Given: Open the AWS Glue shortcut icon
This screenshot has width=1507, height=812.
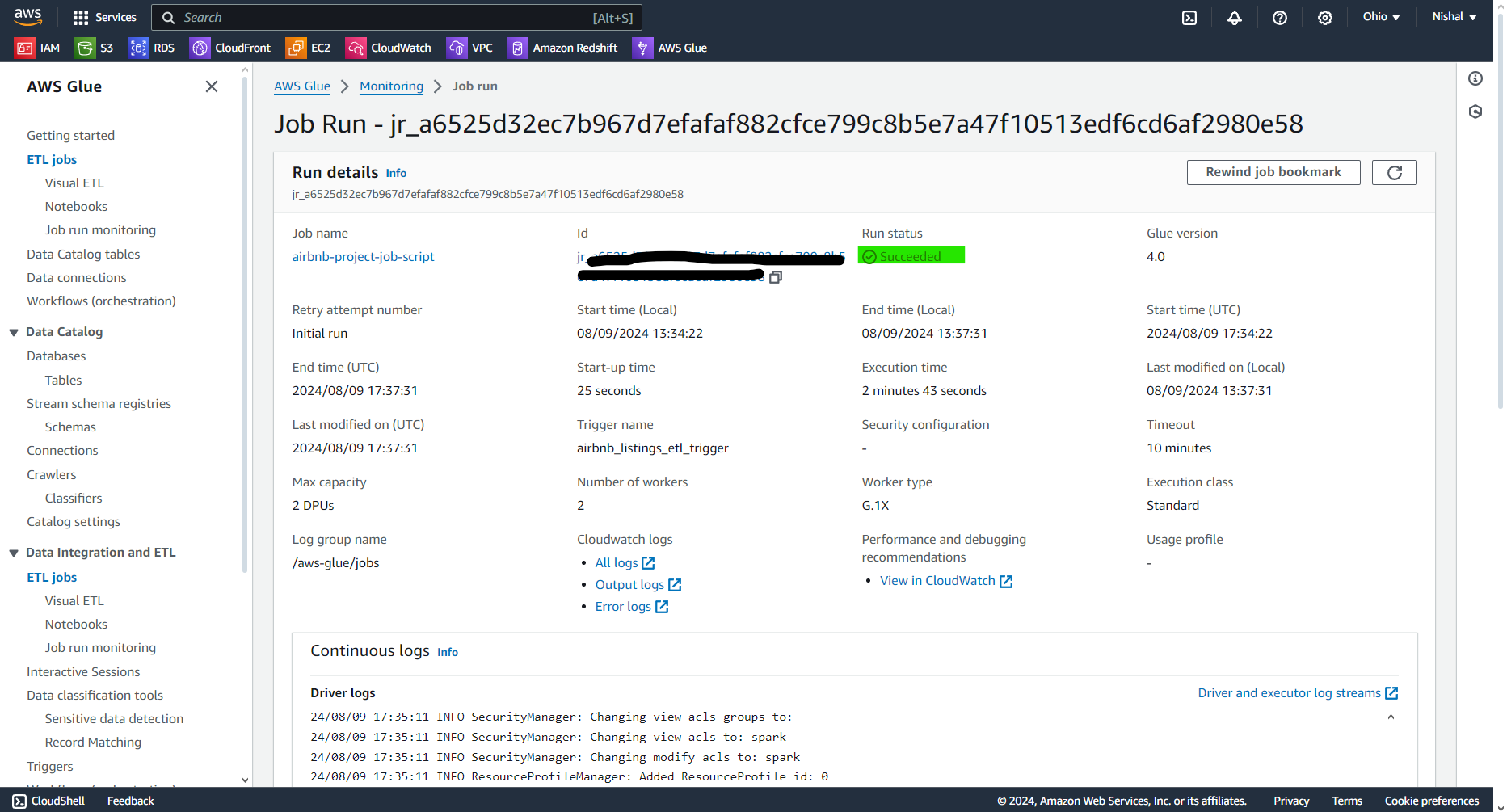Looking at the screenshot, I should [642, 48].
